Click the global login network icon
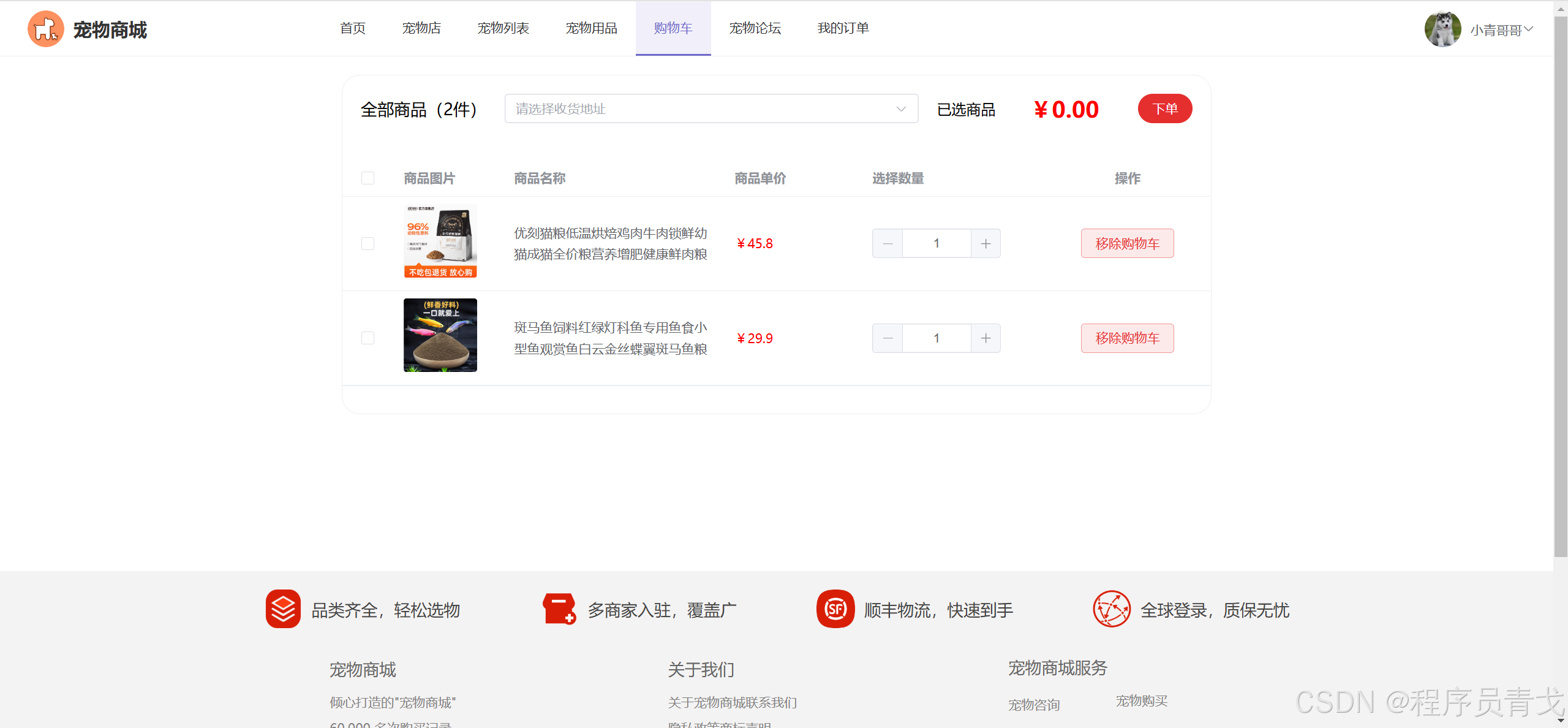 pyautogui.click(x=1112, y=609)
